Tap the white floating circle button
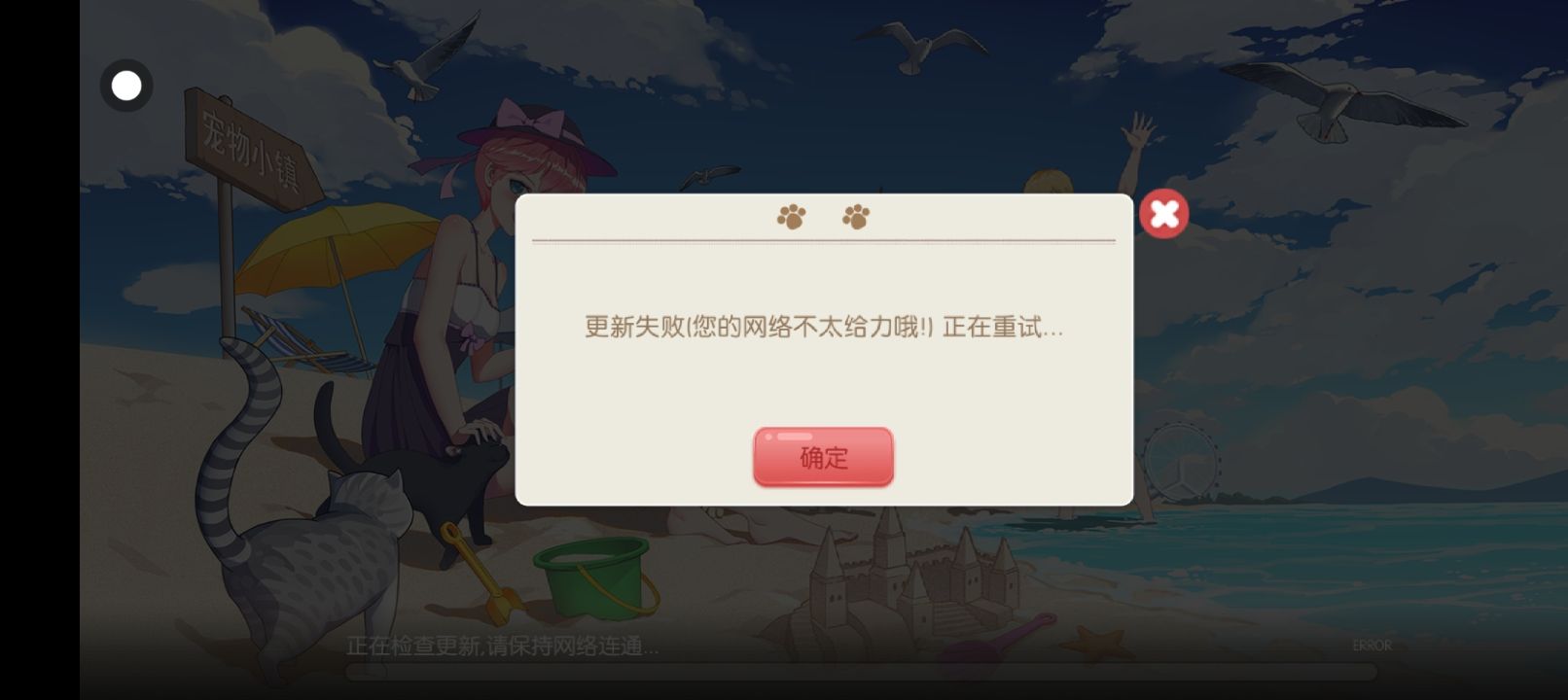The height and width of the screenshot is (700, 1568). pos(126,86)
